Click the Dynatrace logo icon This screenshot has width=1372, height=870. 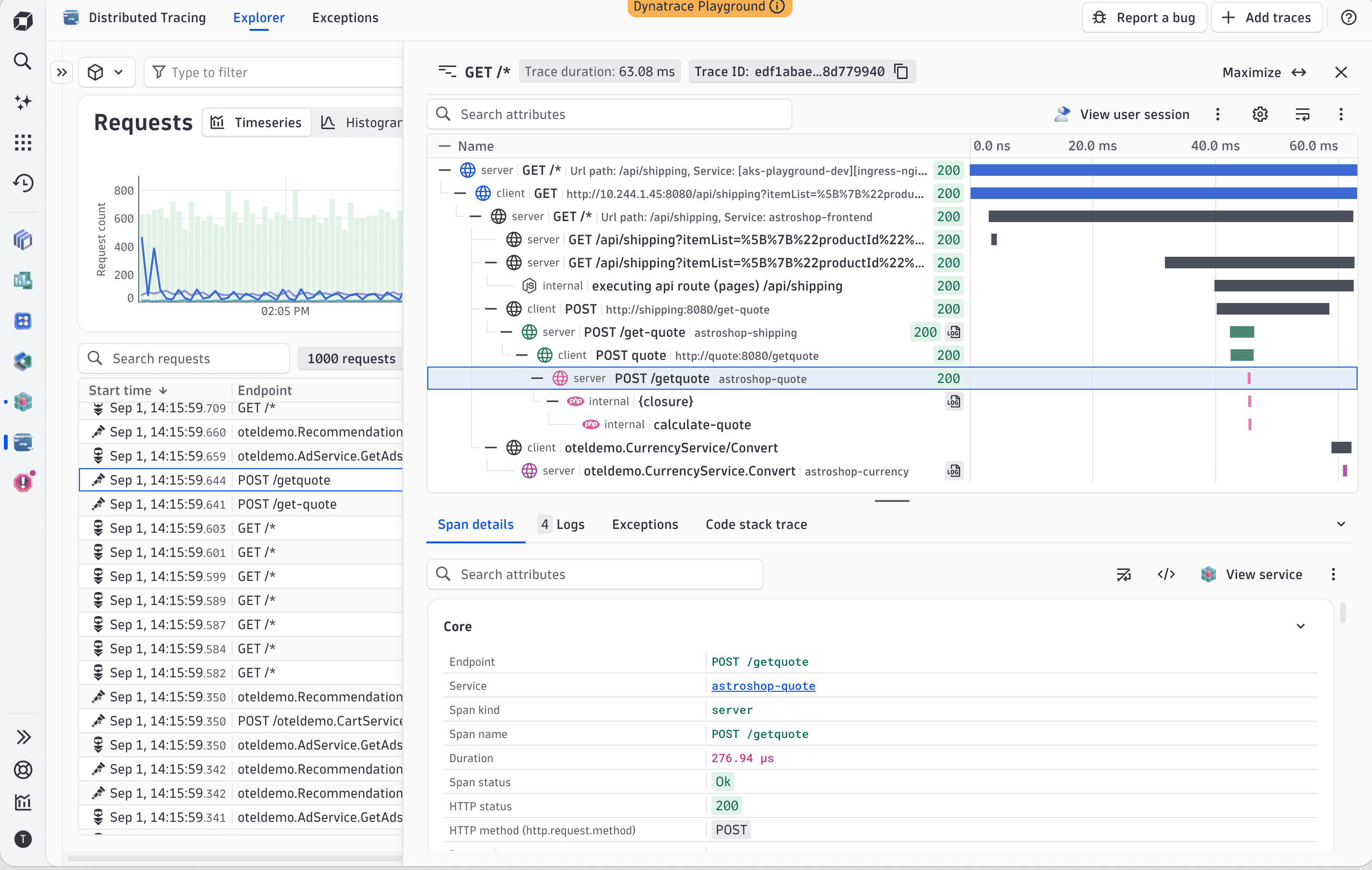23,21
